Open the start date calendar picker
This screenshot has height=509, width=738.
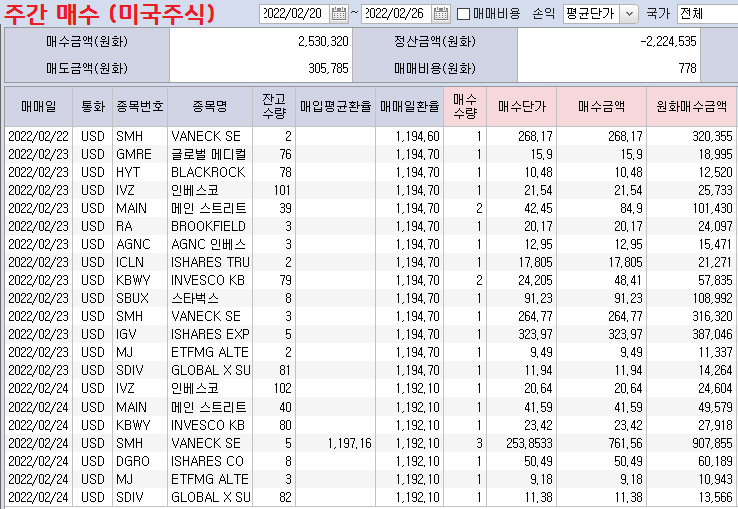coord(338,14)
